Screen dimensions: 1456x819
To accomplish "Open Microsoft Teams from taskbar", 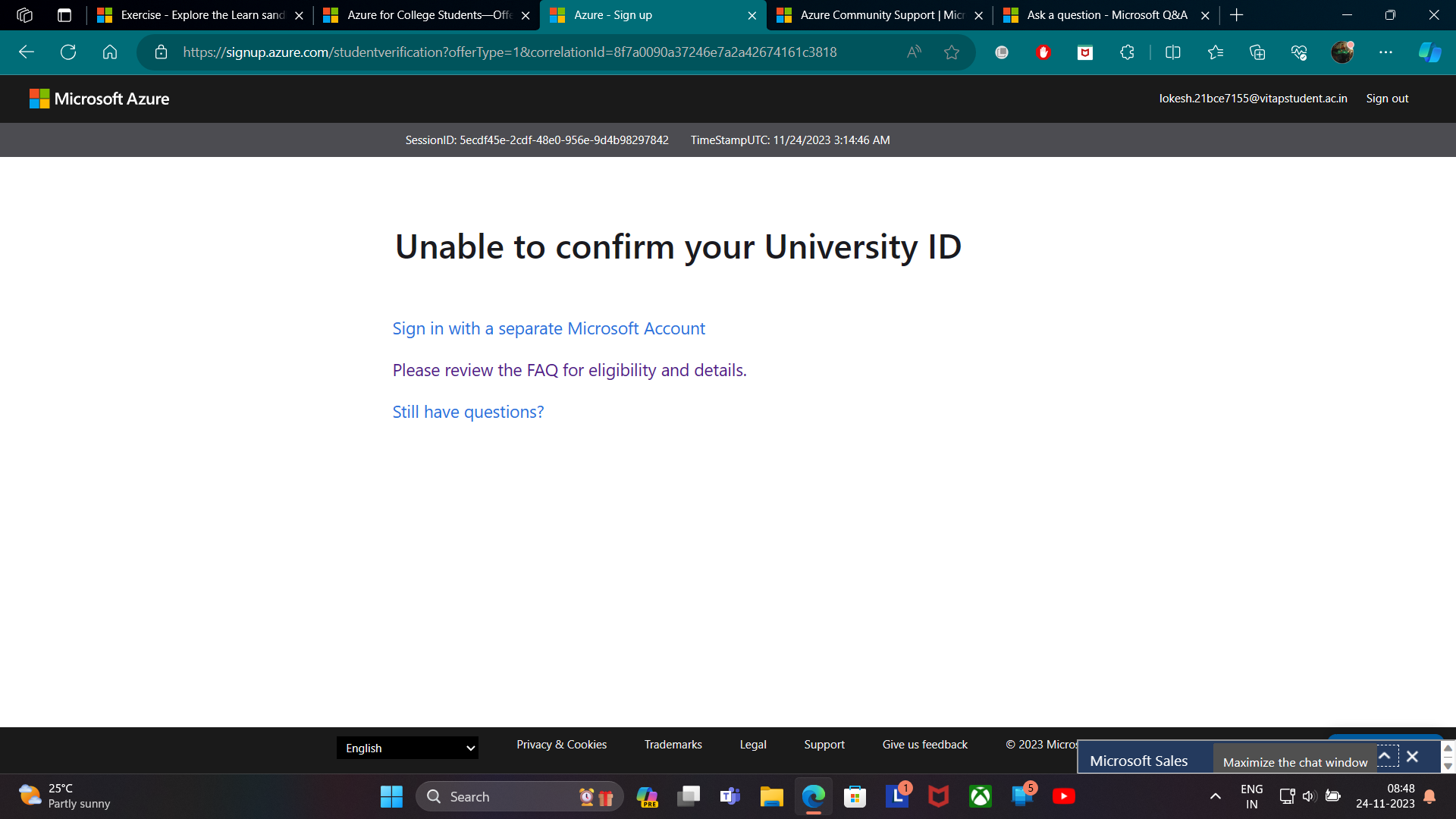I will [730, 796].
